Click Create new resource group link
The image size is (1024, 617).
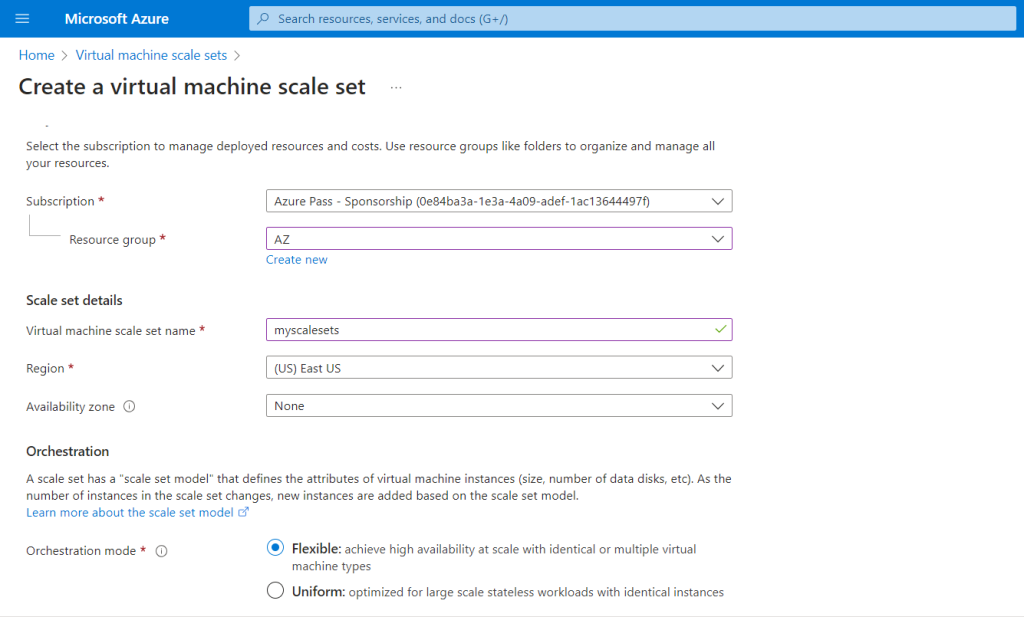pos(296,260)
